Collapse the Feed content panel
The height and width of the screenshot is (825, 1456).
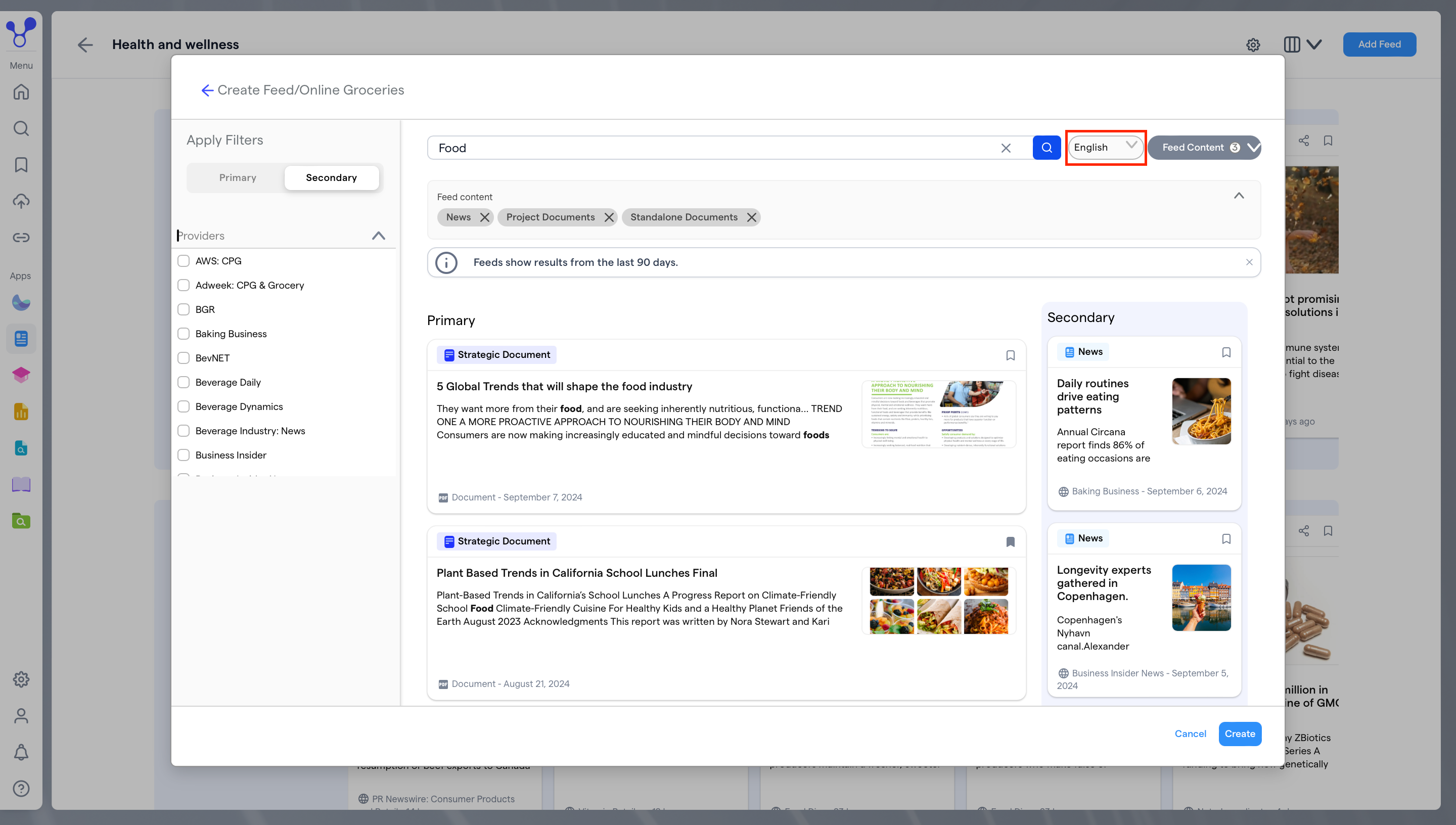[1239, 196]
